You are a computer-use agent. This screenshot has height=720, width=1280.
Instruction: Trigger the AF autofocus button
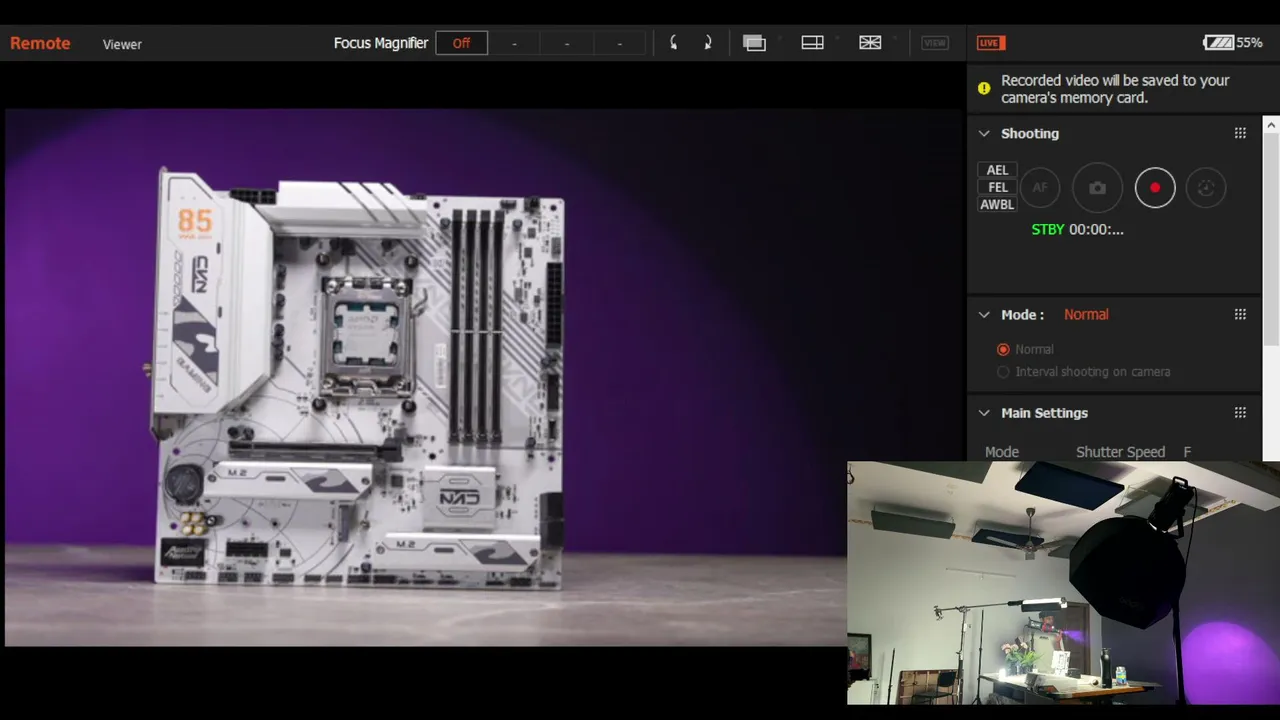click(1040, 188)
